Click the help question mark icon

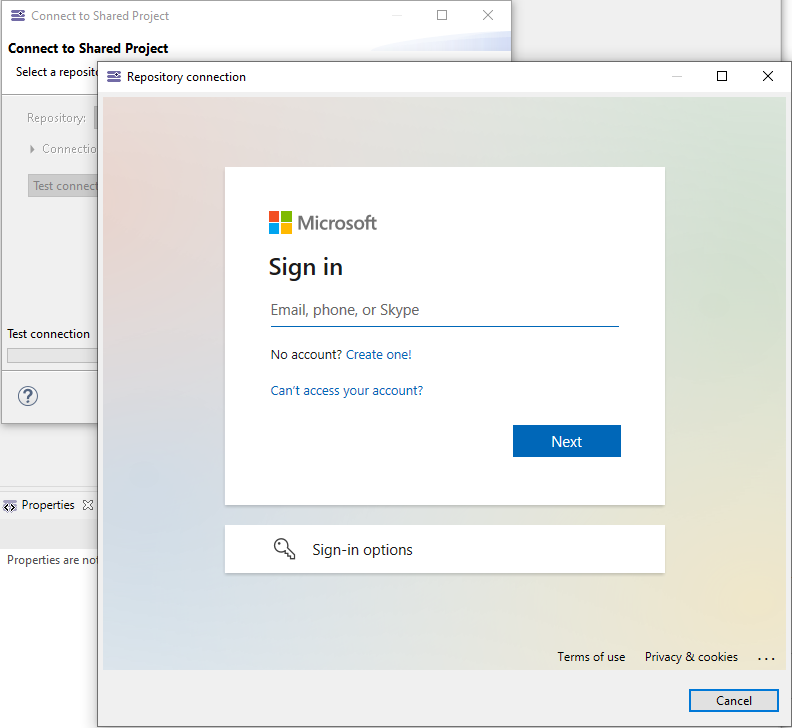28,396
